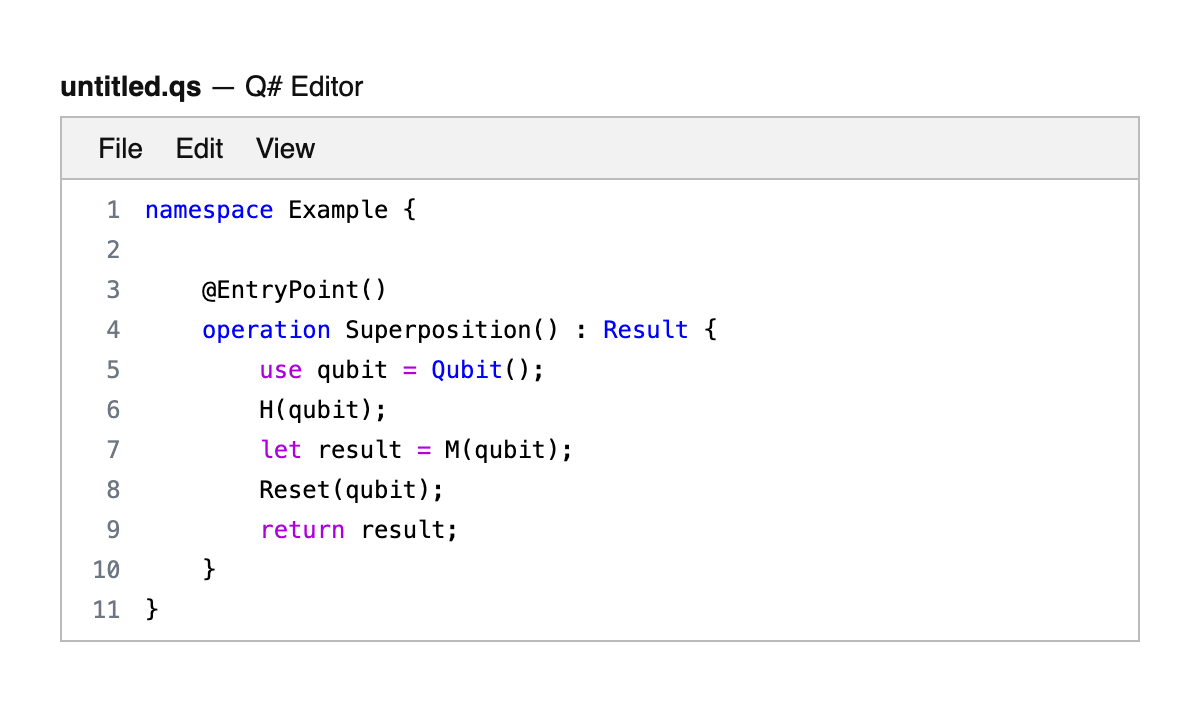The image size is (1200, 710).
Task: Place cursor on the Reset(qubit) statement
Action: [x=350, y=490]
